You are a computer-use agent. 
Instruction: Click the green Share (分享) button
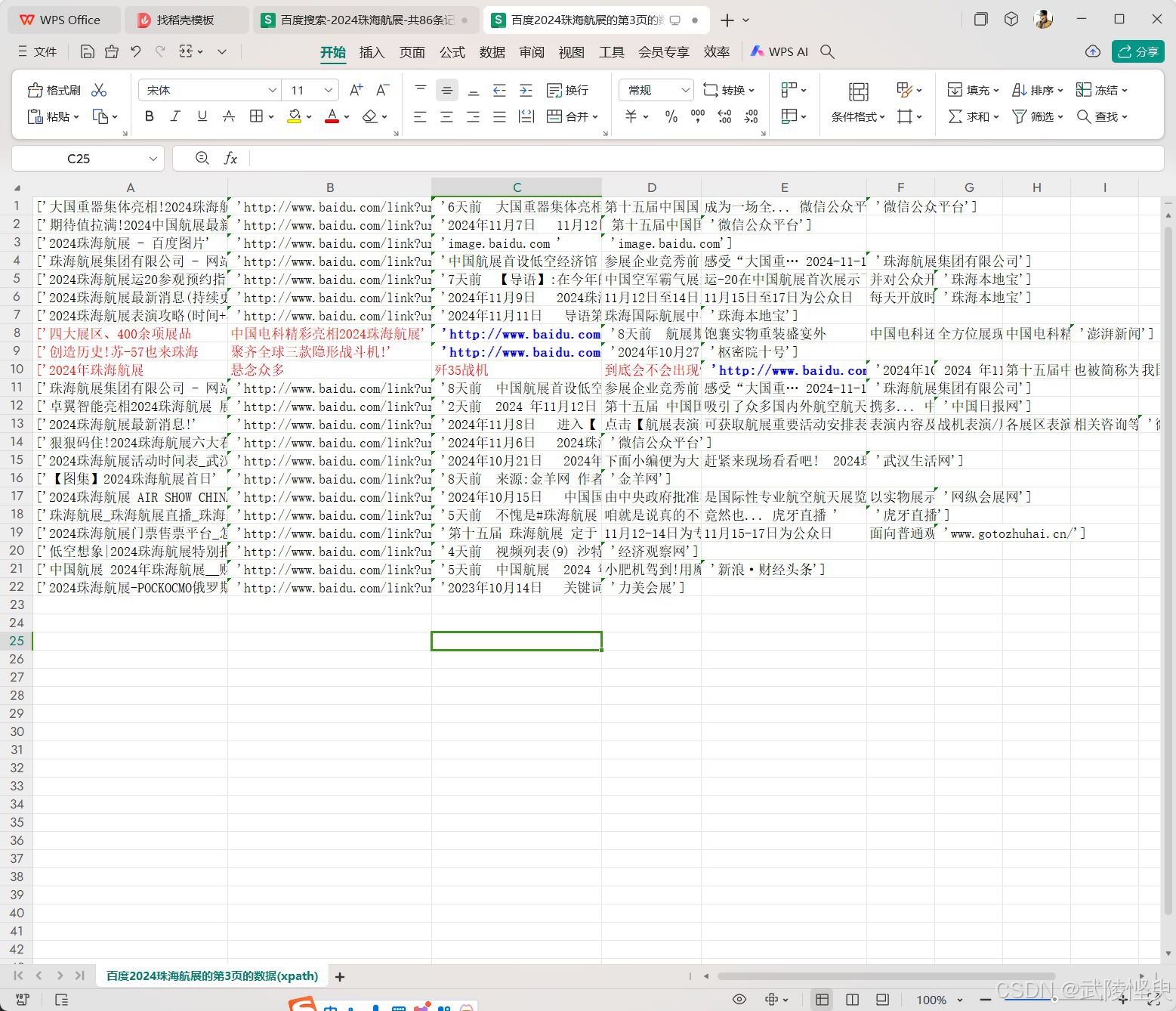pyautogui.click(x=1138, y=51)
